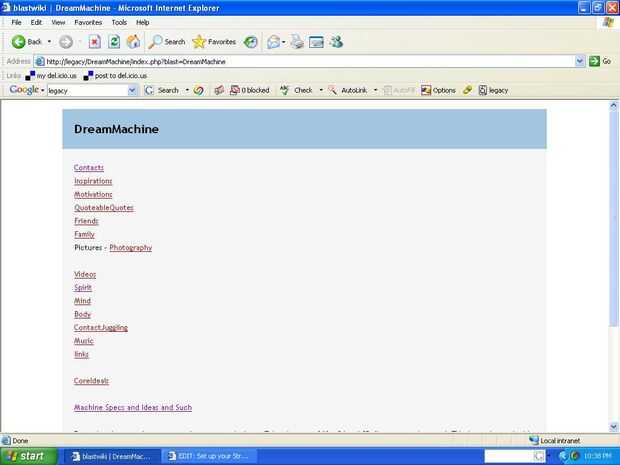Expand the address bar dropdown arrow
This screenshot has height=465, width=620.
point(580,61)
